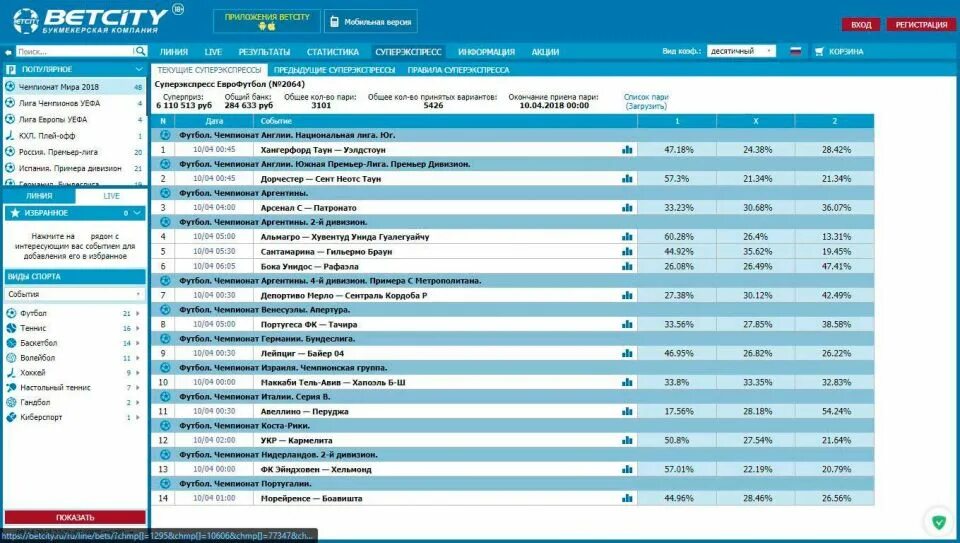This screenshot has height=543, width=960.
Task: Select Лига Чемпионов УЕФА in popular list
Action: tap(75, 103)
